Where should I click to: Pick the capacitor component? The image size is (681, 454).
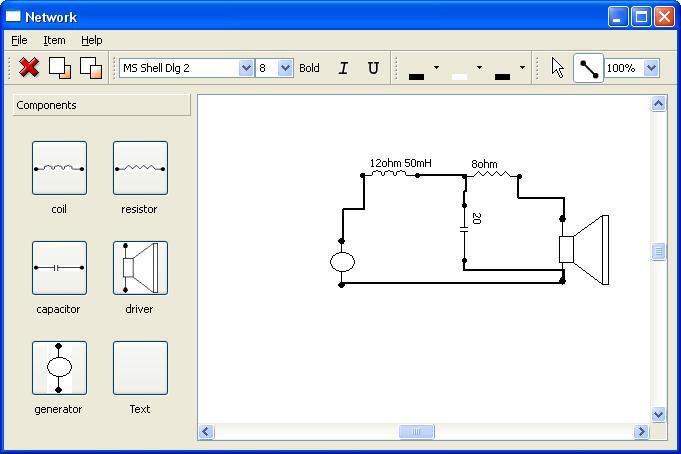[x=59, y=268]
